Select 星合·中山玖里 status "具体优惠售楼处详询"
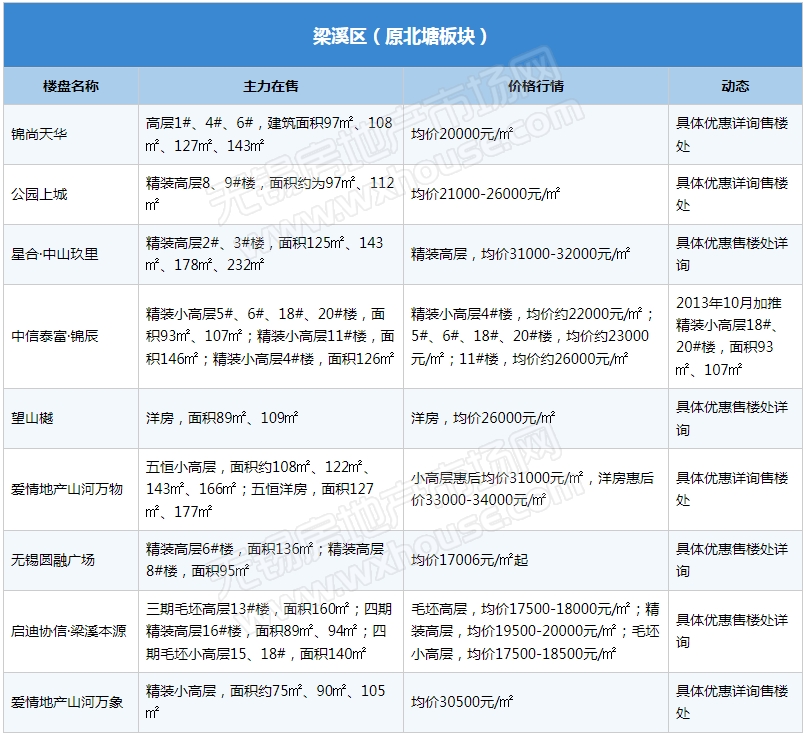This screenshot has width=806, height=738. (732, 253)
